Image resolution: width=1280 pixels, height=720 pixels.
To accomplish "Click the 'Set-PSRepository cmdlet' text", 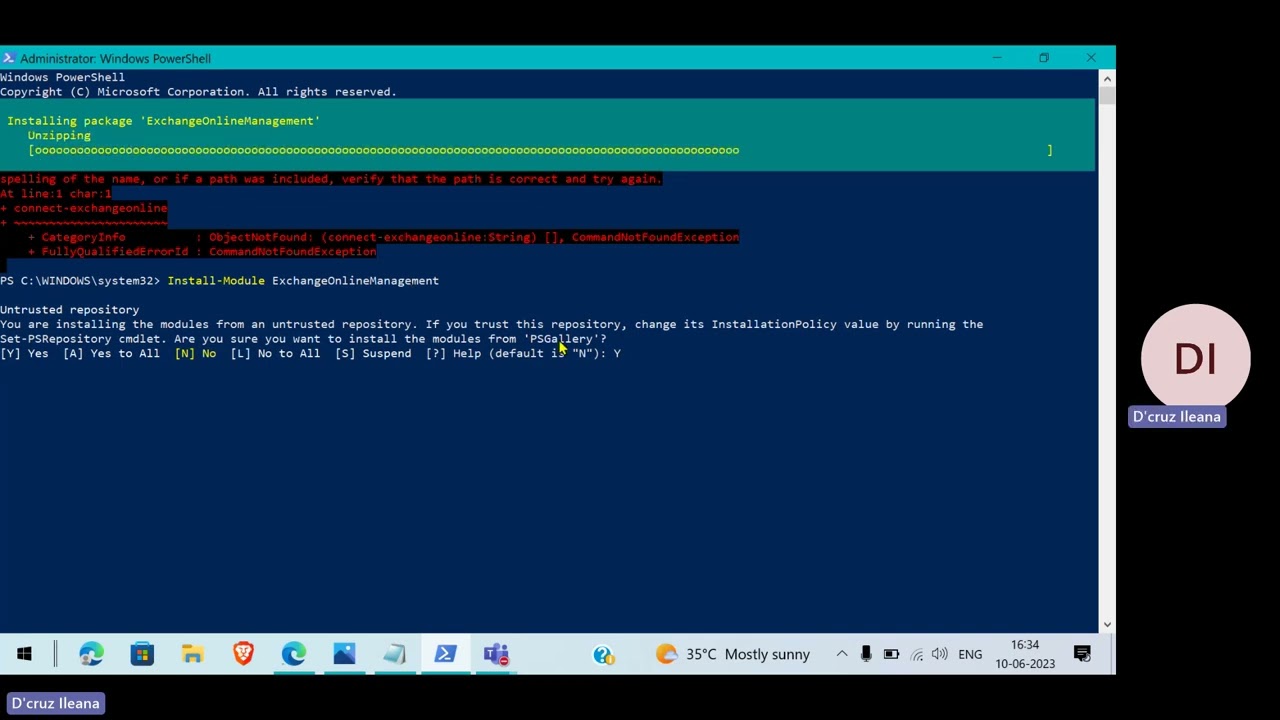I will coord(83,339).
